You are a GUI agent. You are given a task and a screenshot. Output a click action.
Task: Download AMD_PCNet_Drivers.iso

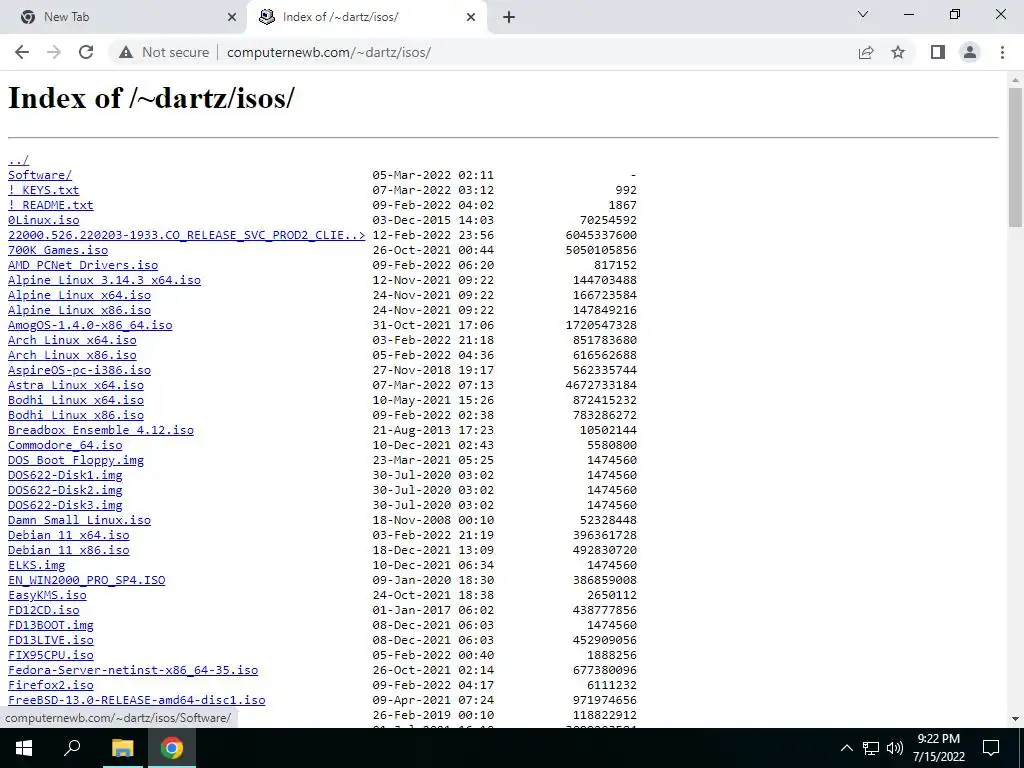click(x=83, y=265)
